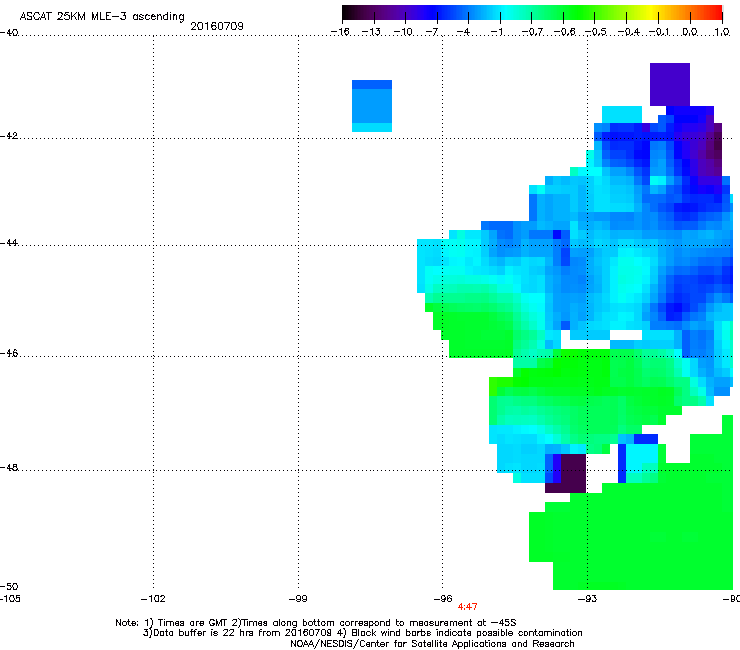Click the "-4" color scale label
The width and height of the screenshot is (740, 650).
(x=463, y=32)
